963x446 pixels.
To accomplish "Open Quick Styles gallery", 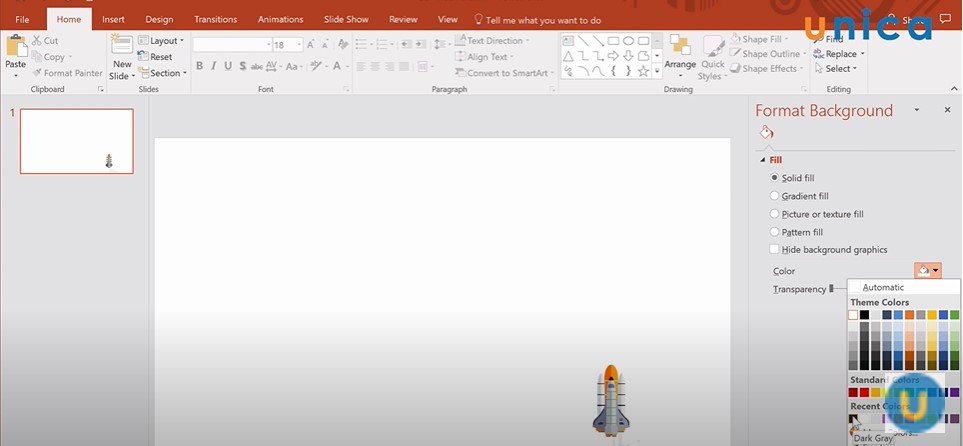I will (x=712, y=57).
